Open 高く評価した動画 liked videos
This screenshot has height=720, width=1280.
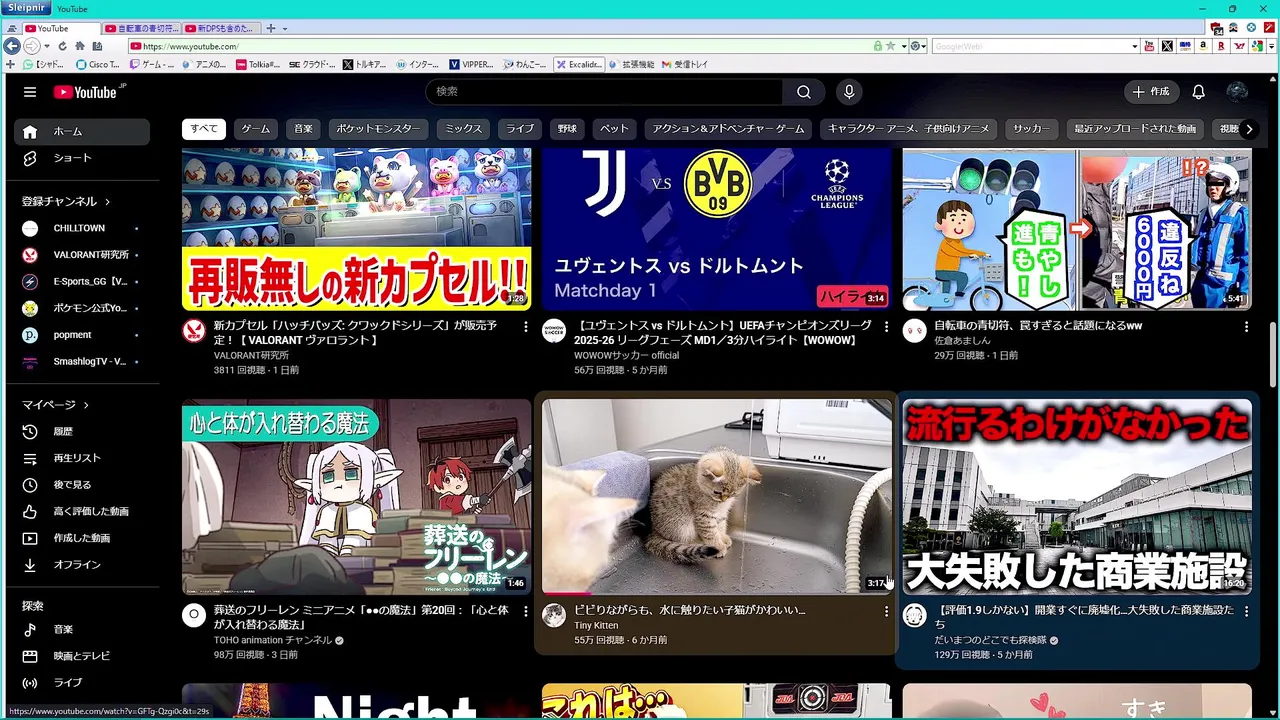(x=82, y=511)
